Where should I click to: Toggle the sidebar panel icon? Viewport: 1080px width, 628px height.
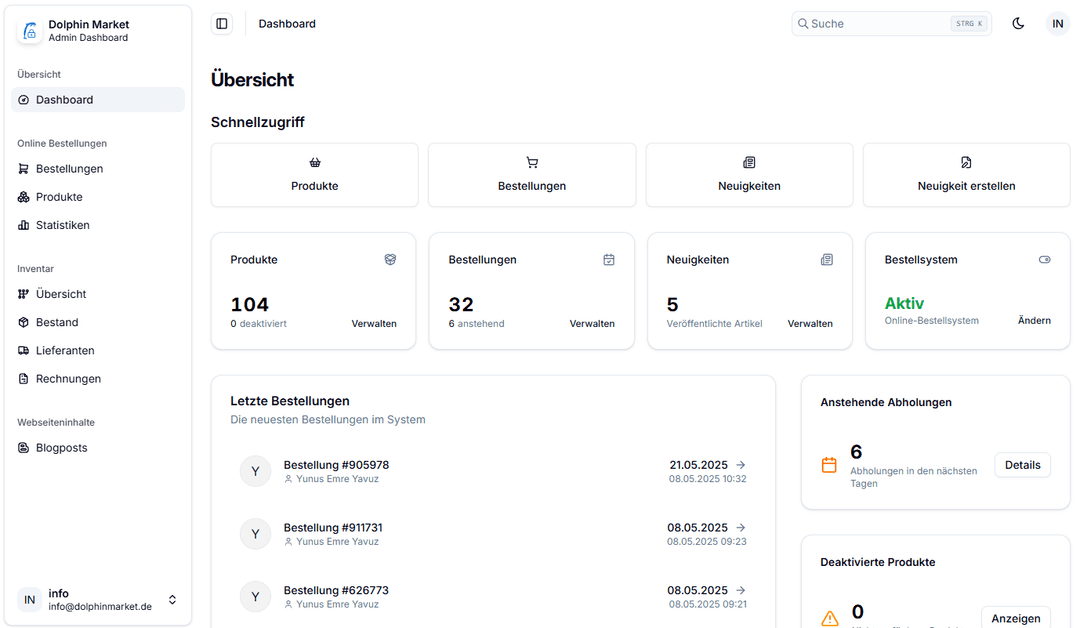[x=222, y=23]
